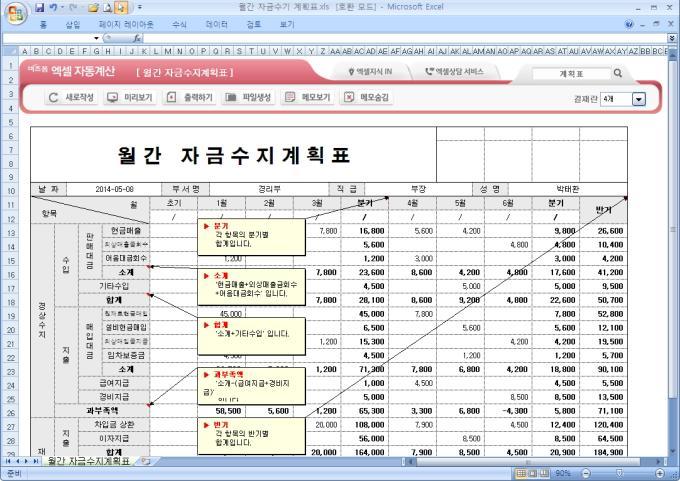The image size is (680, 481).
Task: Click the 새로작성 button
Action: click(71, 97)
